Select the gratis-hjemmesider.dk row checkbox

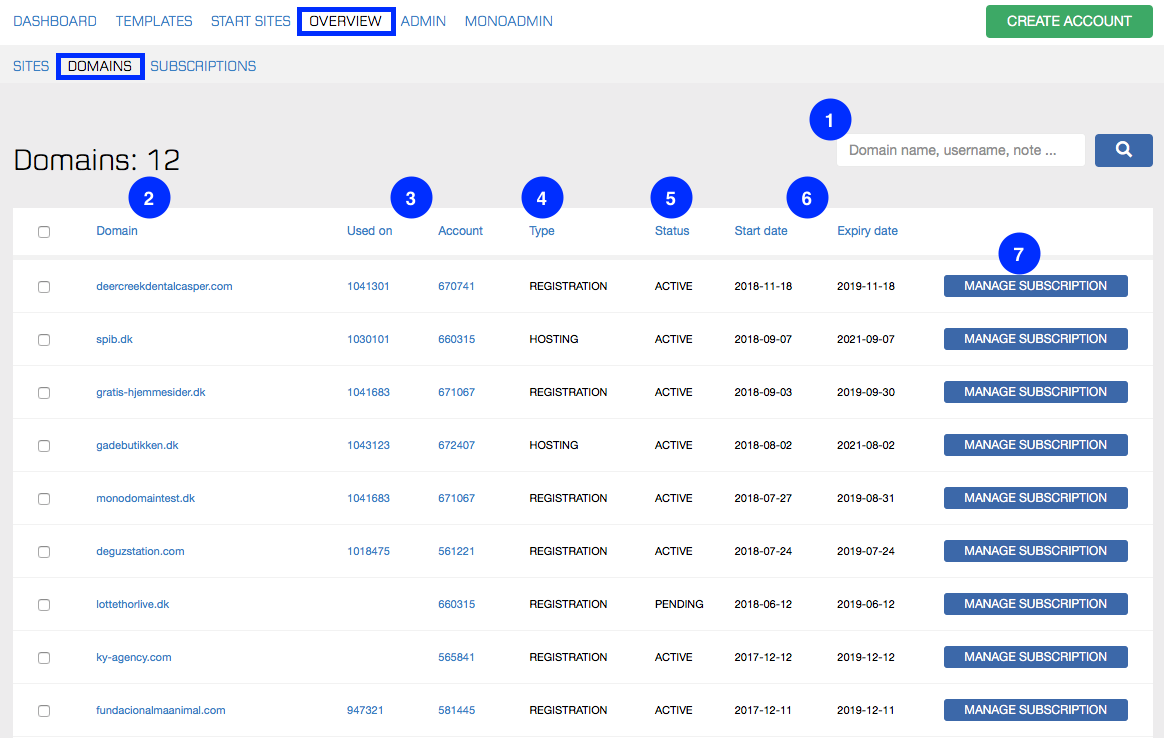[44, 393]
